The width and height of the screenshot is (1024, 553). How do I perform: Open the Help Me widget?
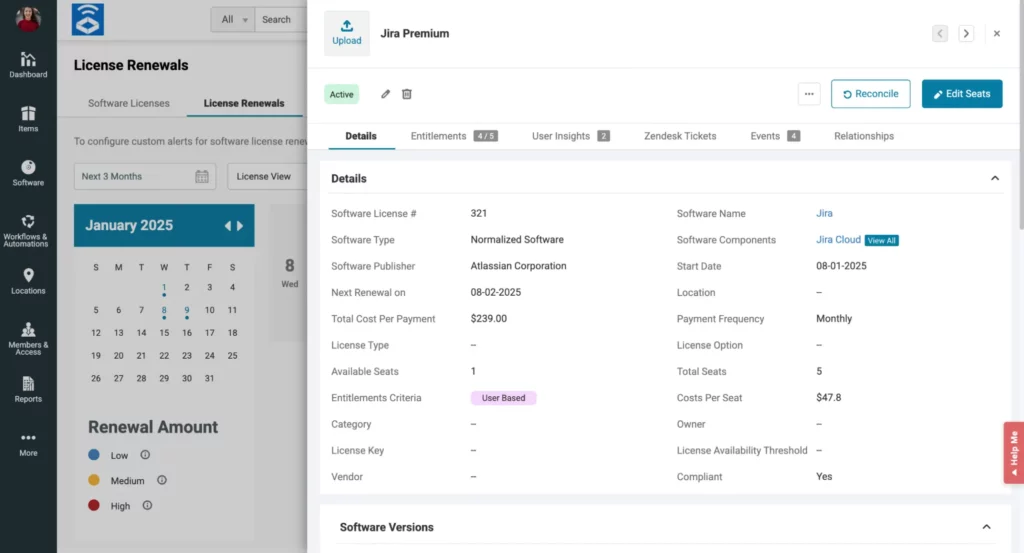1014,452
